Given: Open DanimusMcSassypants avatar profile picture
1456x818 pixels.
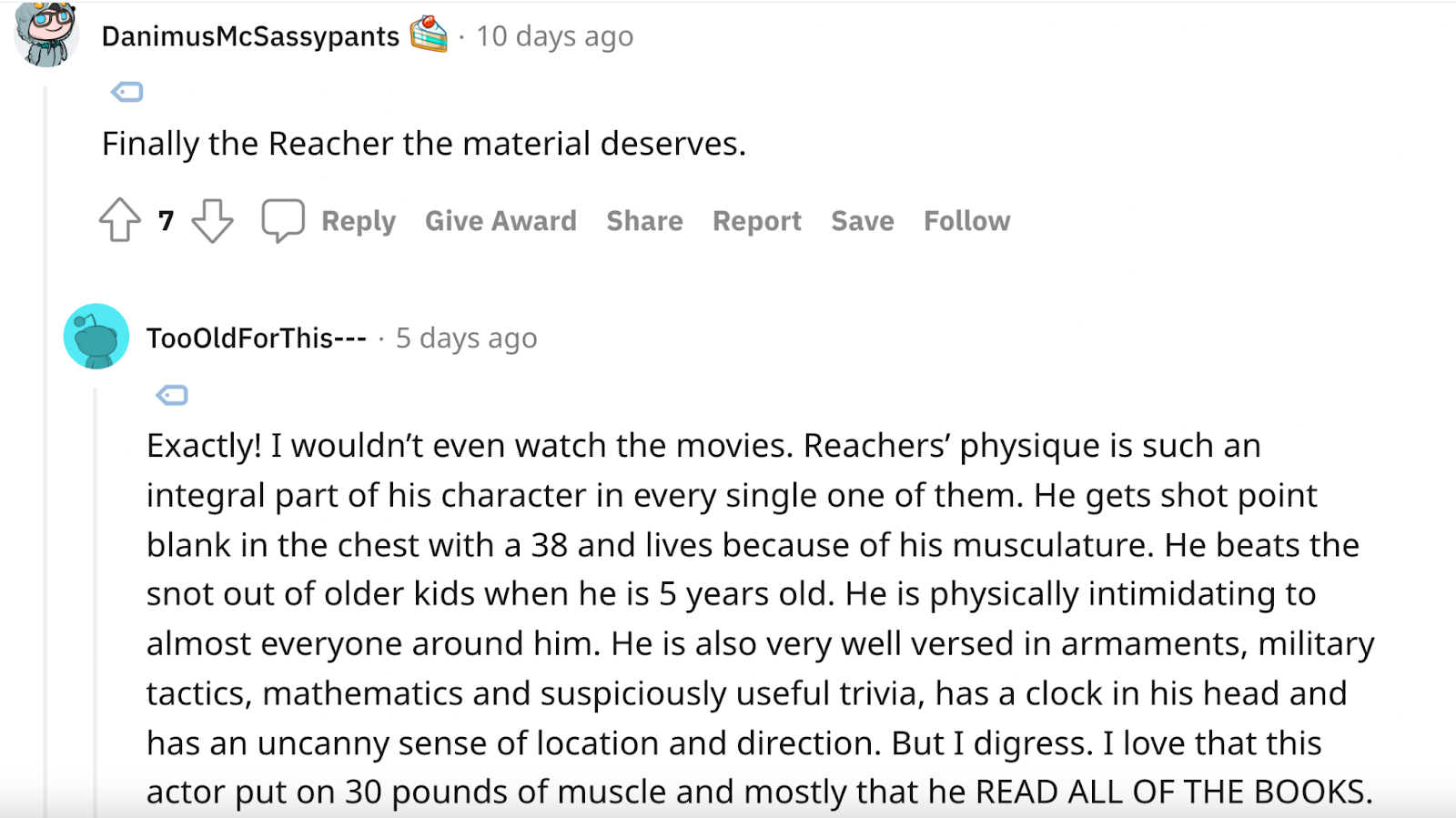Looking at the screenshot, I should [x=45, y=35].
